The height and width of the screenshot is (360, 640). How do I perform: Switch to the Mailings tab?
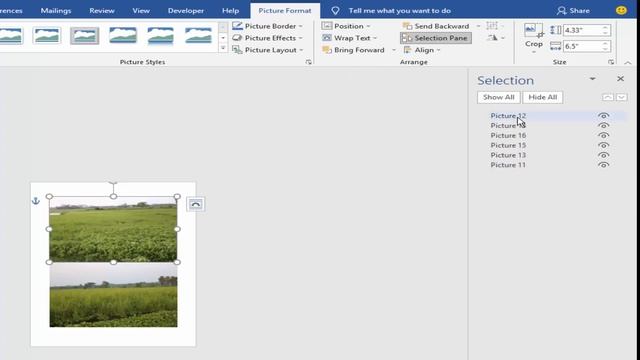point(56,11)
